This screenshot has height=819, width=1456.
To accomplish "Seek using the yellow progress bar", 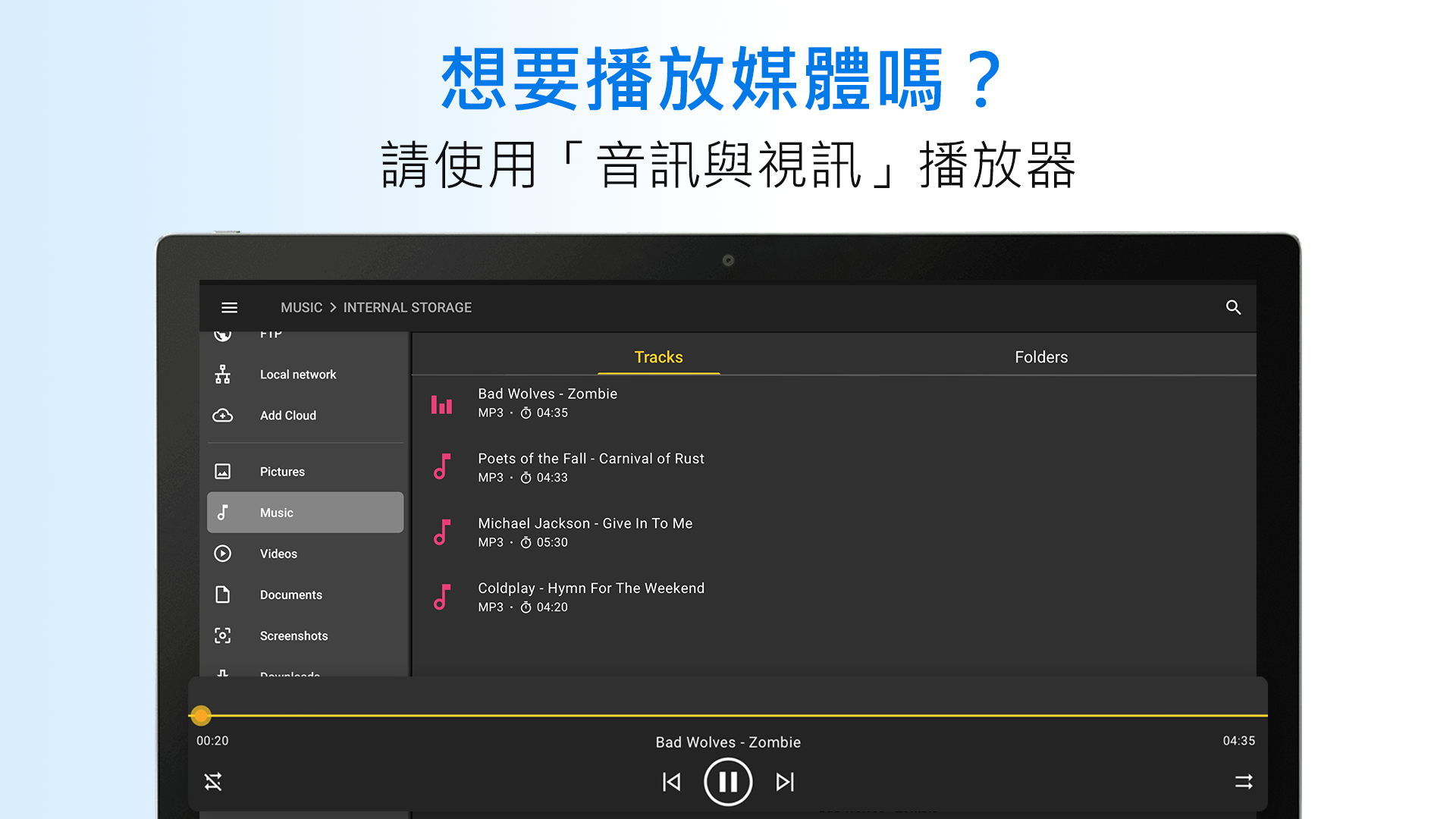I will (728, 715).
